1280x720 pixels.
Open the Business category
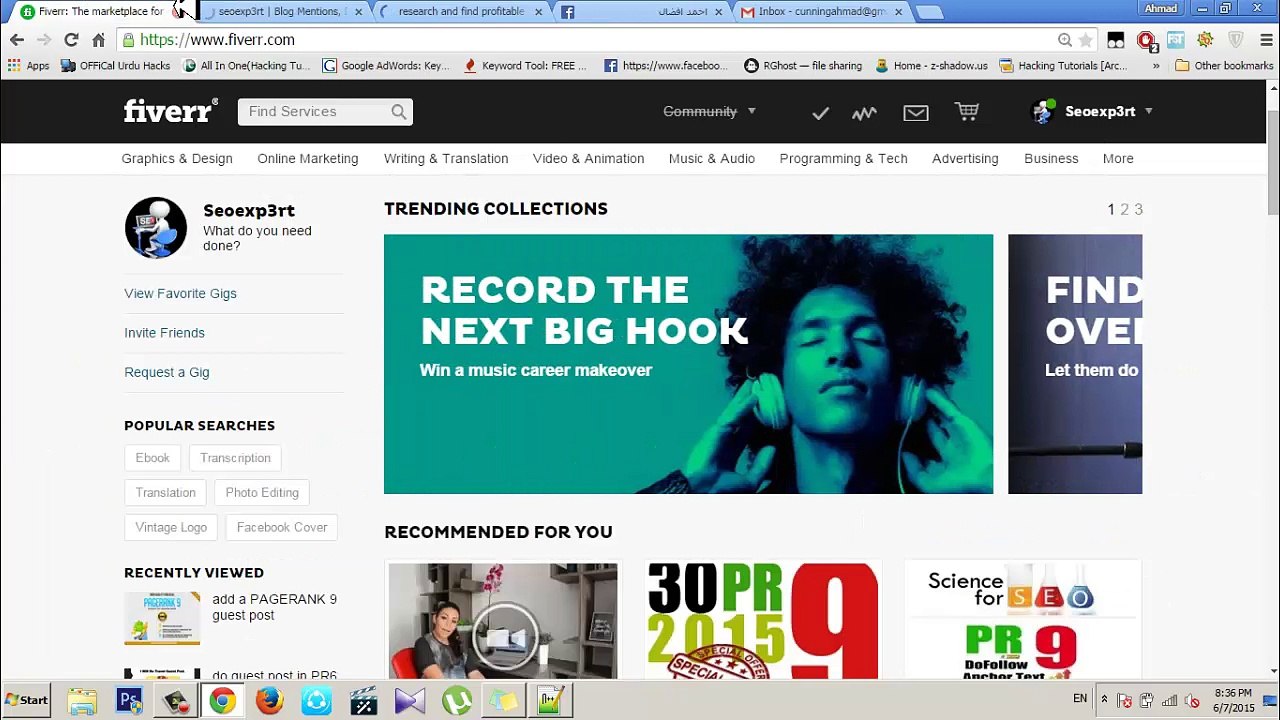pos(1051,158)
